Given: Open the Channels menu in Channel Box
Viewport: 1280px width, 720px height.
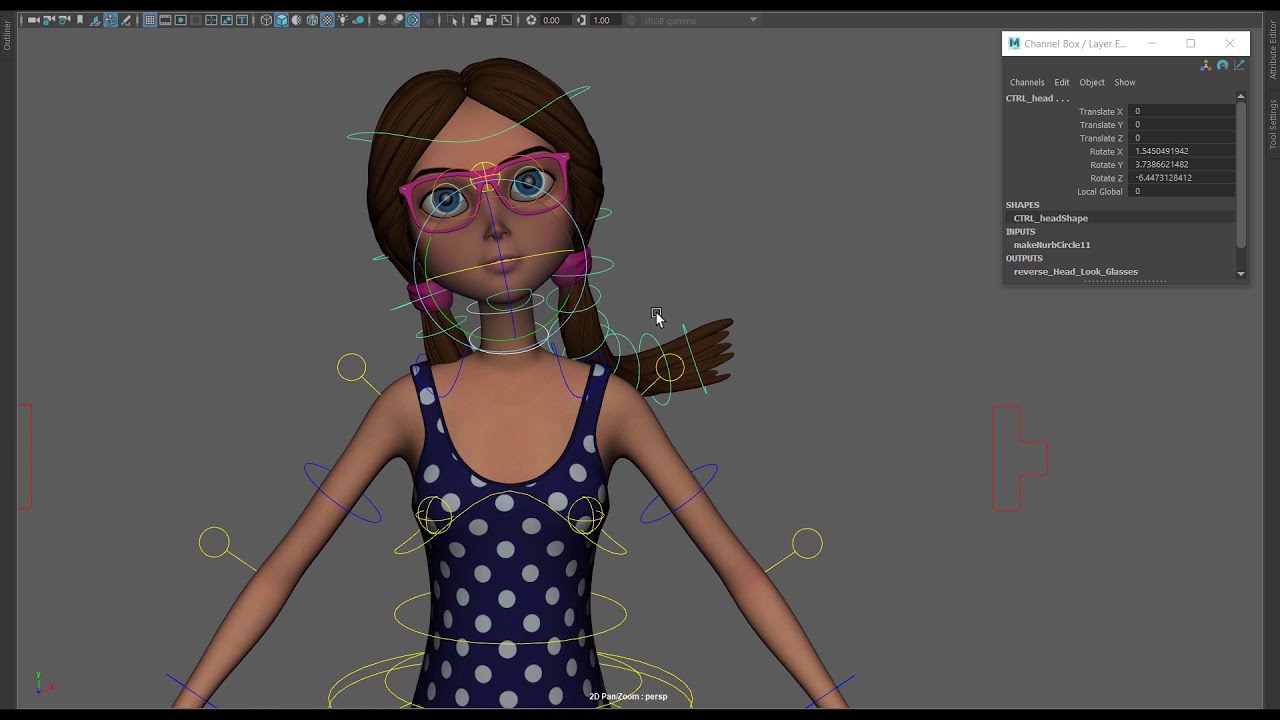Looking at the screenshot, I should point(1027,82).
